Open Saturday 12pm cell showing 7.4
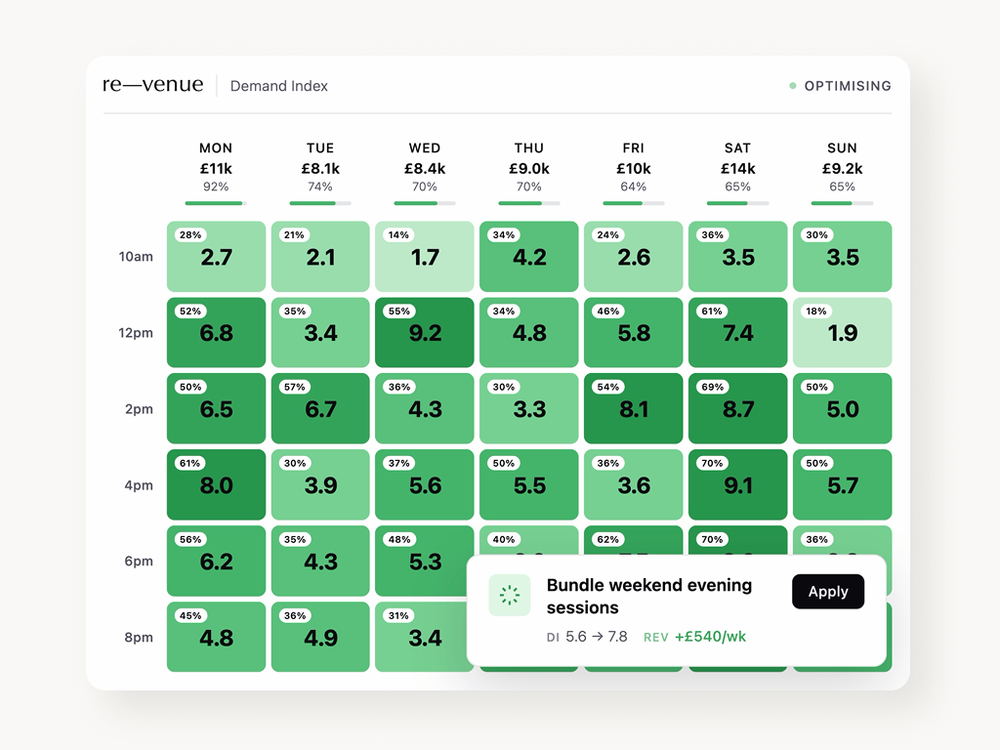1000x750 pixels. pyautogui.click(x=738, y=332)
